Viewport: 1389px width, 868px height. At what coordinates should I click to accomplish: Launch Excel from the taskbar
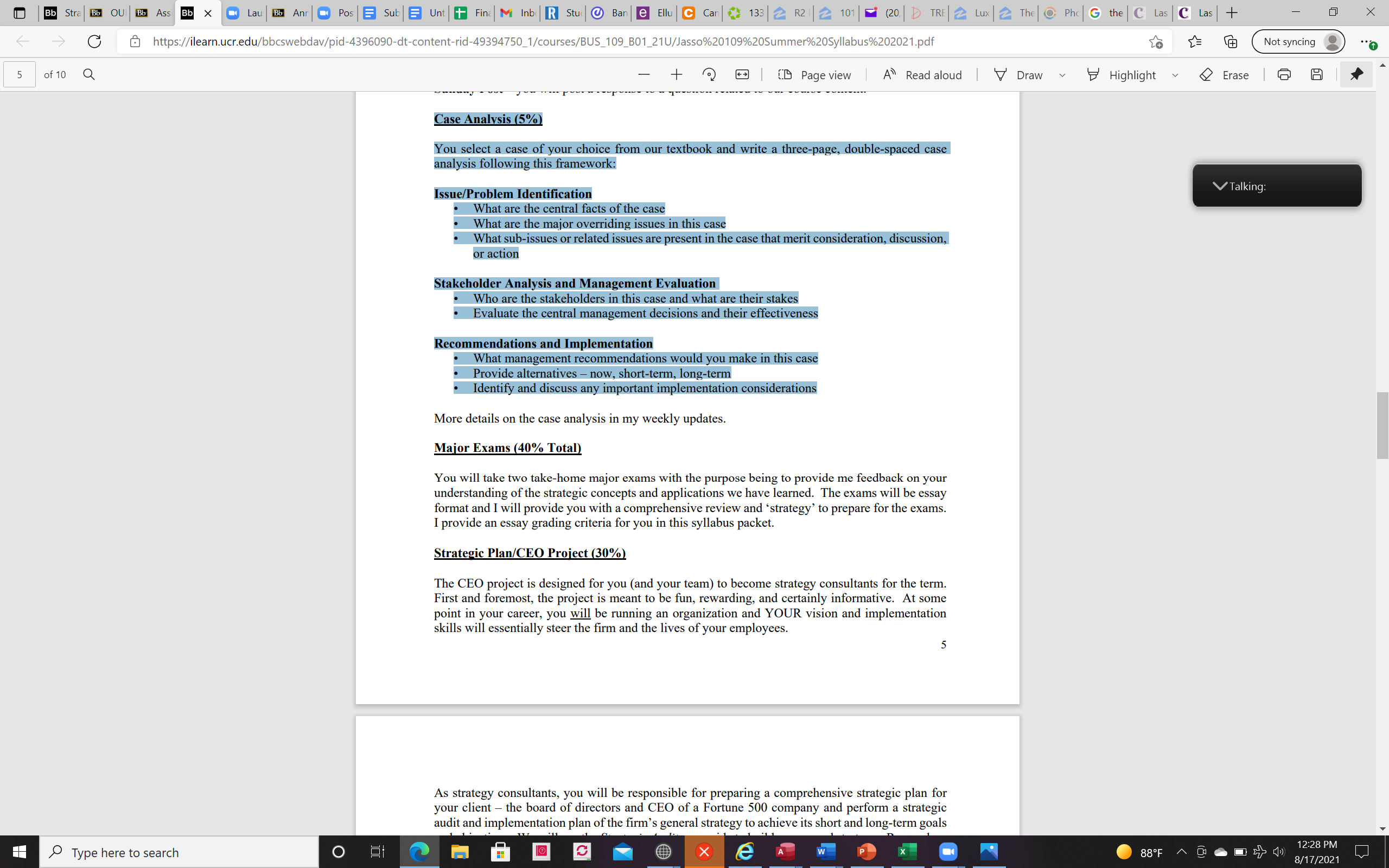coord(907,852)
